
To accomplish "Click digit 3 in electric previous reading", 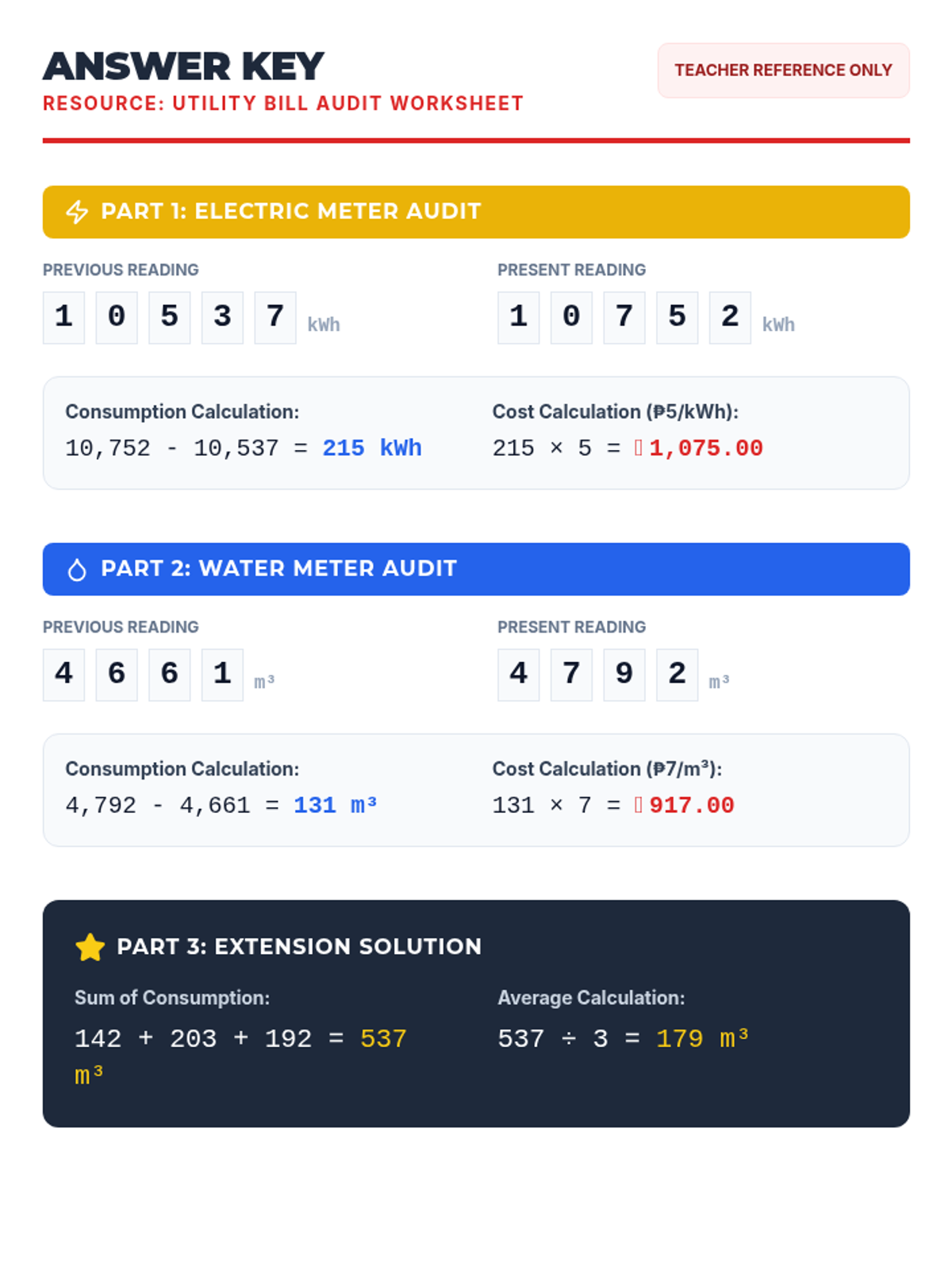I will 222,317.
